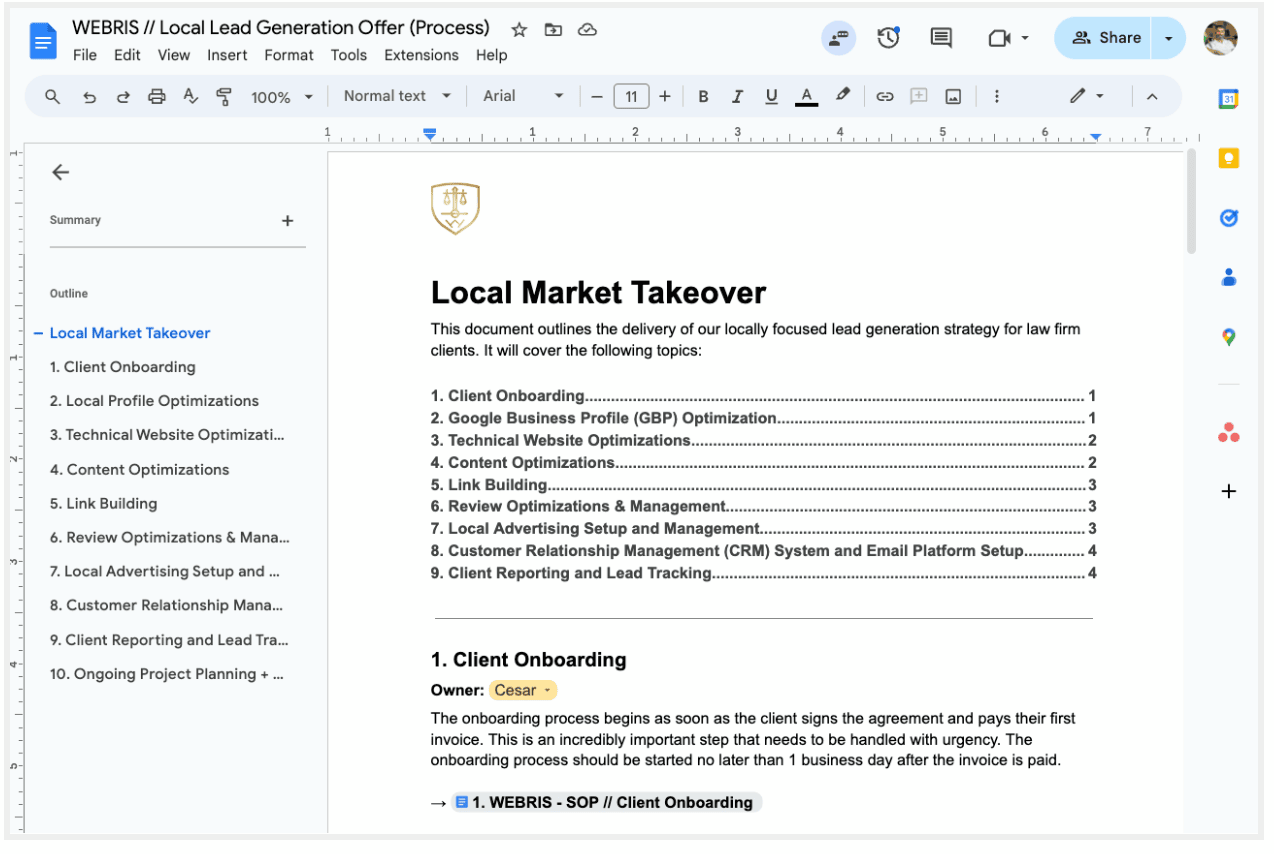1274x854 pixels.
Task: Expand the Normal text style dropdown
Action: [396, 97]
